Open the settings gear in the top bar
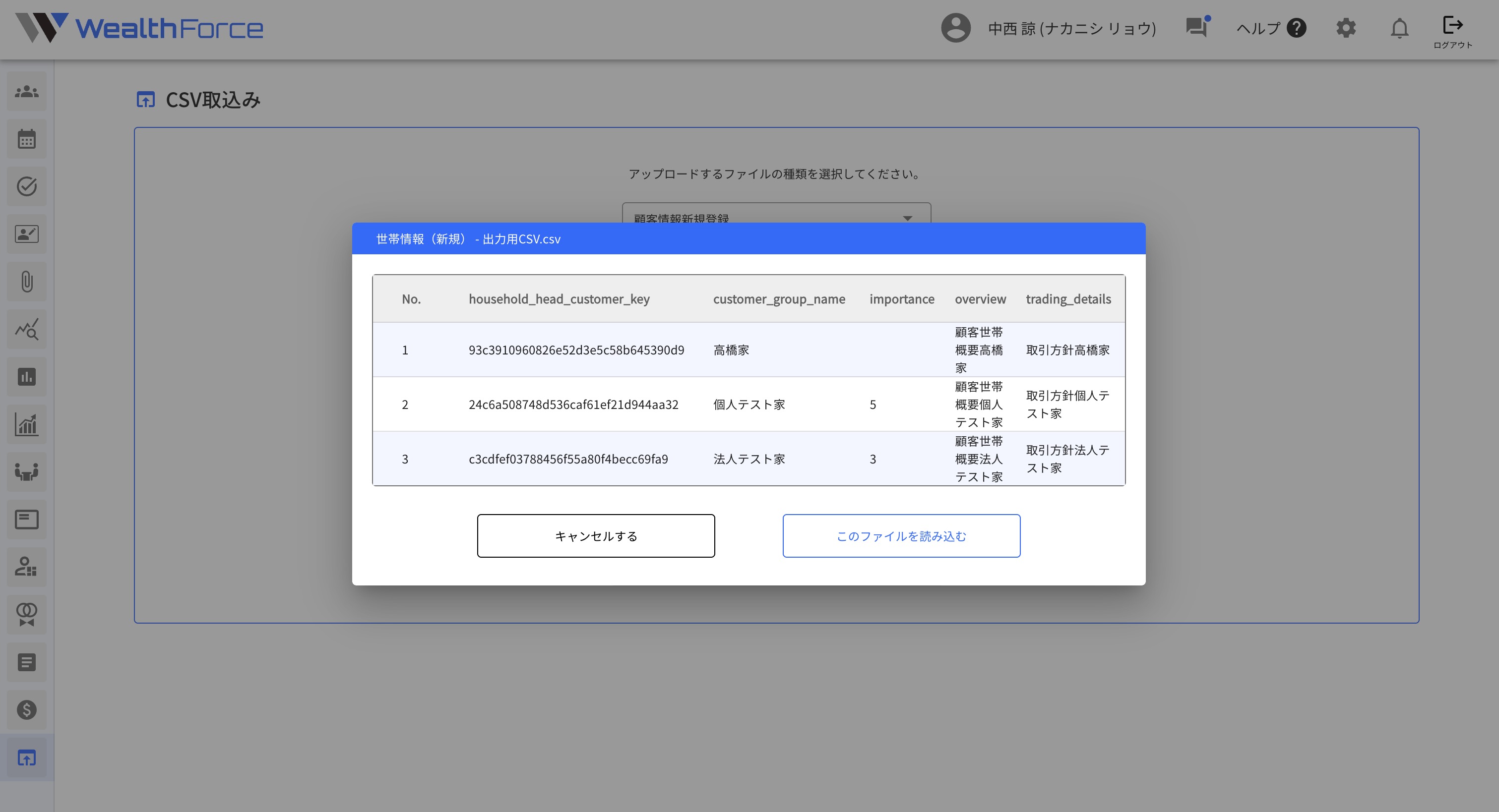The width and height of the screenshot is (1499, 812). click(x=1346, y=28)
